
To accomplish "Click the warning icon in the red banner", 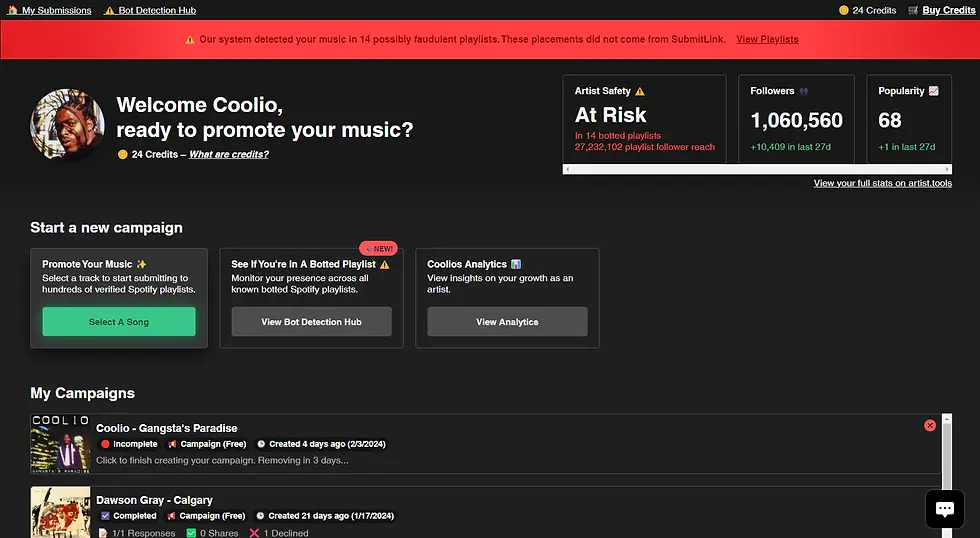I will click(x=190, y=40).
